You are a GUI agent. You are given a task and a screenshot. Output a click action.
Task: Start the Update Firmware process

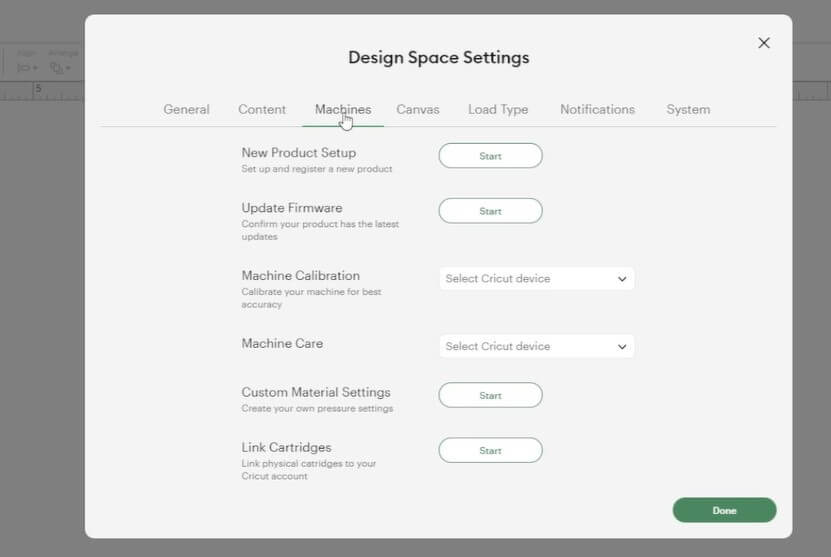coord(490,211)
